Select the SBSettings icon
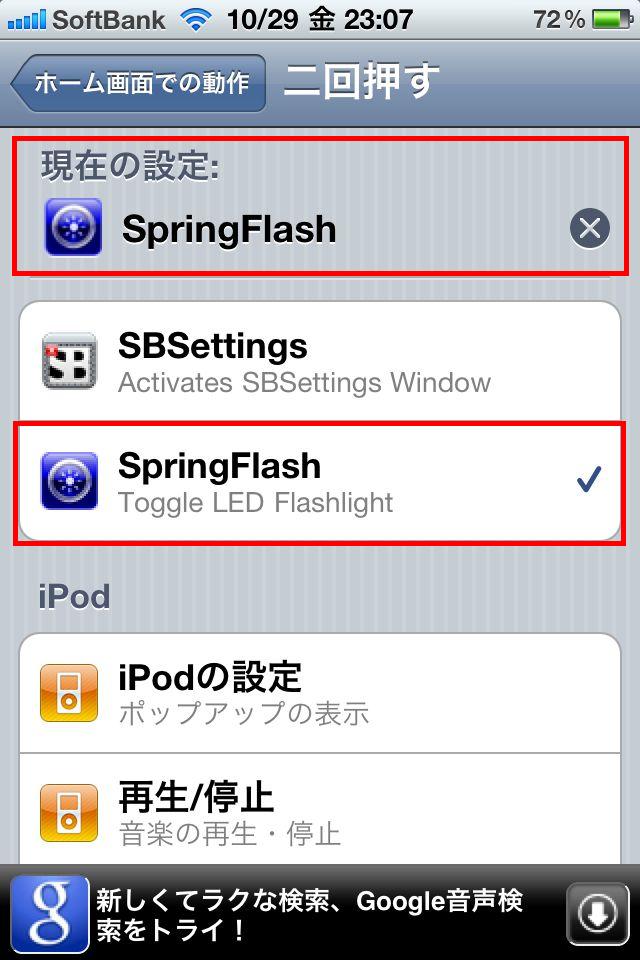 [x=69, y=361]
